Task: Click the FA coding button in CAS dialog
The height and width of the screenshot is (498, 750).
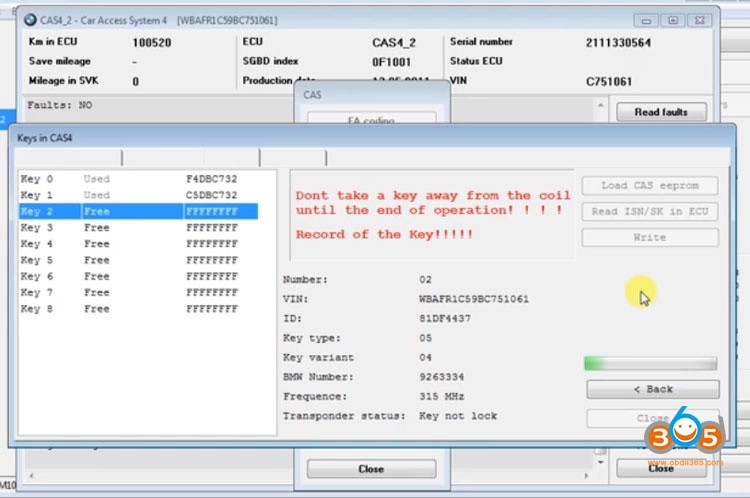Action: coord(371,118)
